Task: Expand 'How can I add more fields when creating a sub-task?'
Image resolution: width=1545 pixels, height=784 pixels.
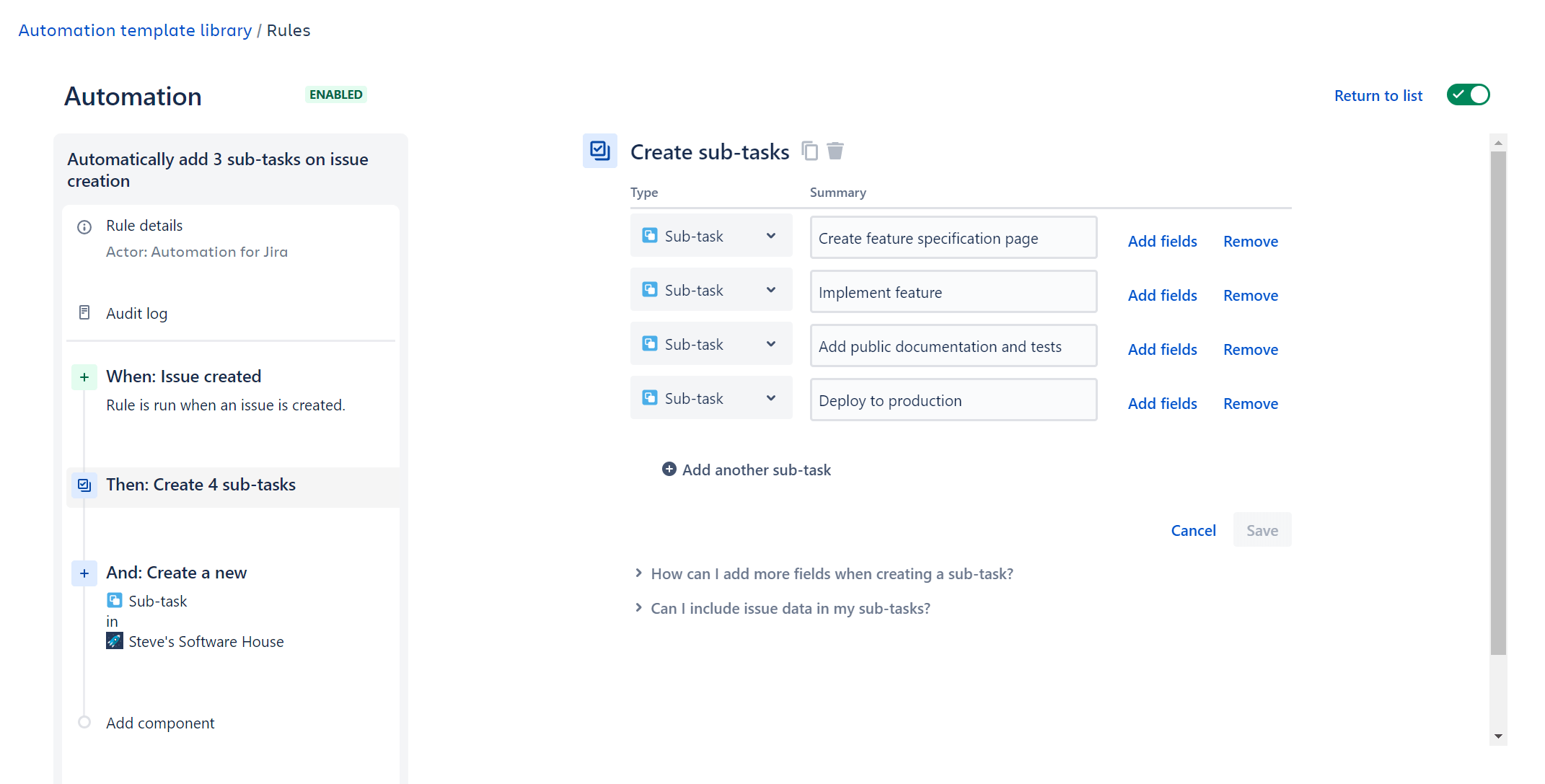Action: click(832, 573)
